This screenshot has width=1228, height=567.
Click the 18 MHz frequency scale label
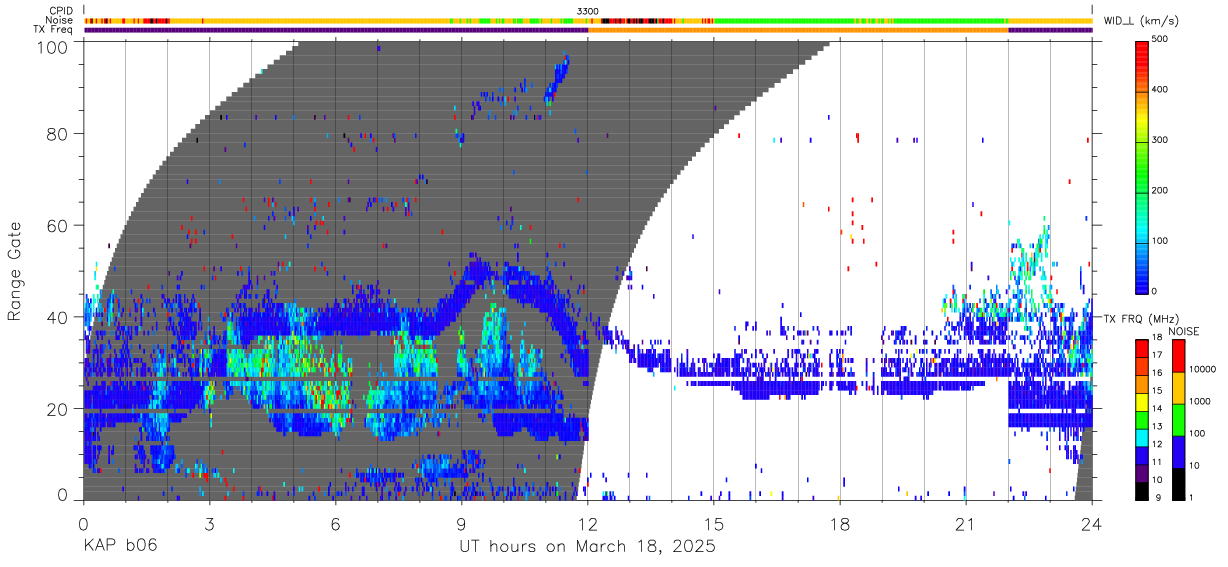(1157, 340)
